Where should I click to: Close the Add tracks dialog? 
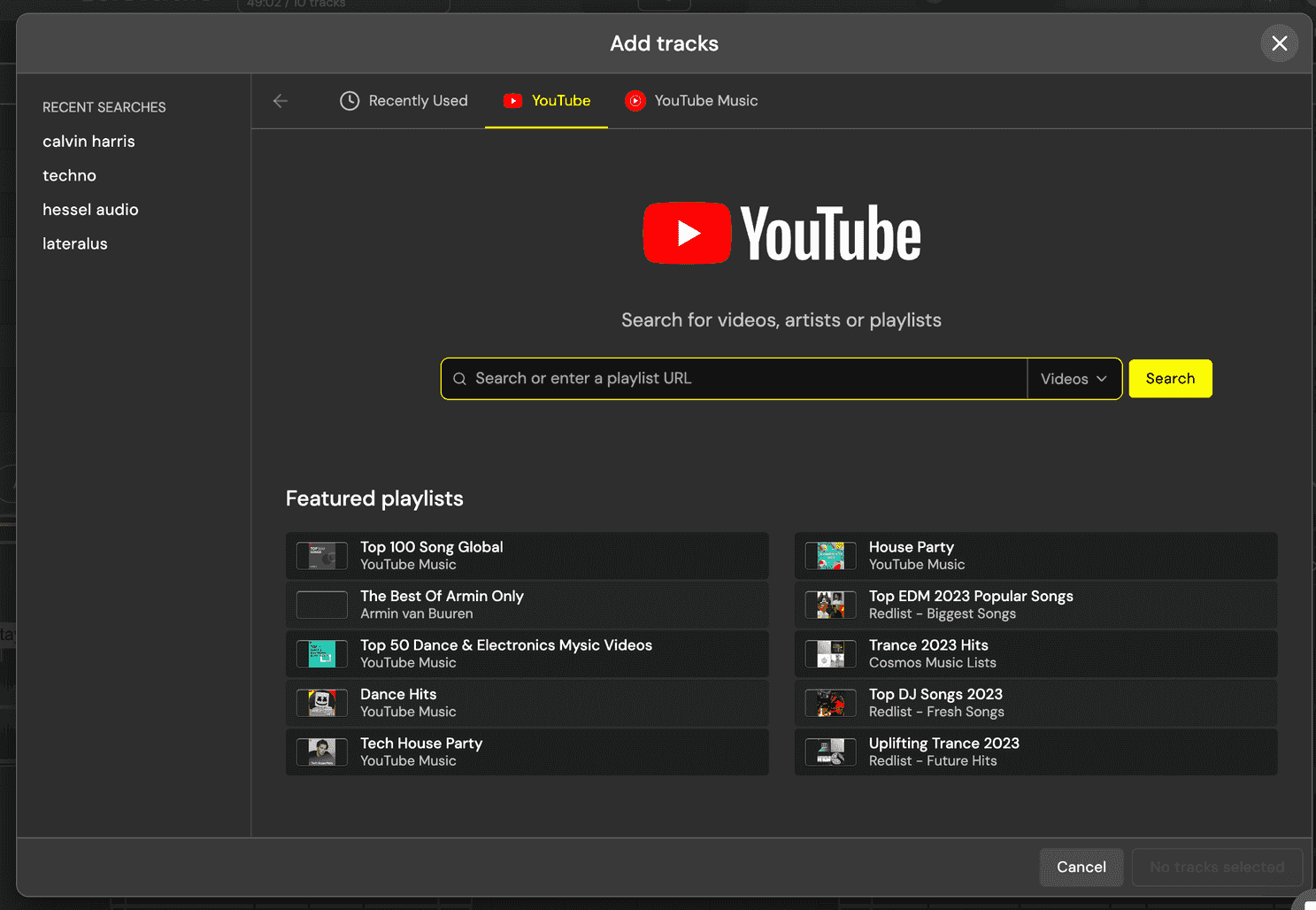pyautogui.click(x=1279, y=42)
